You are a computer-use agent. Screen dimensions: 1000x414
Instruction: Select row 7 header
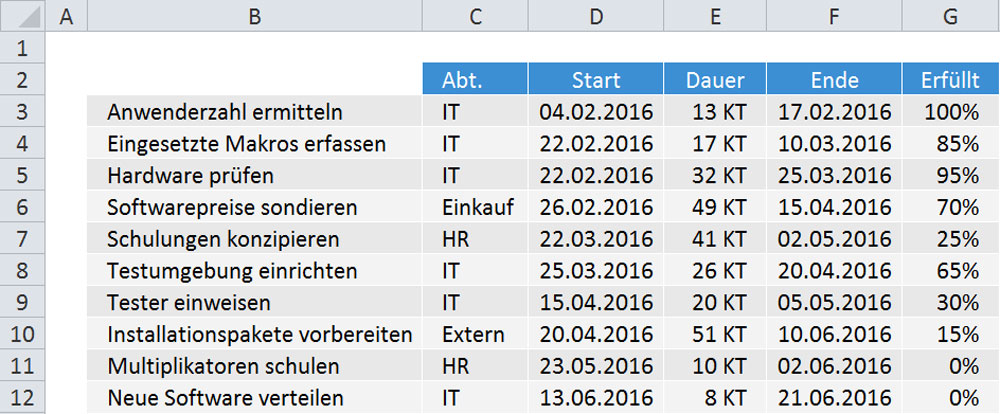coord(23,240)
